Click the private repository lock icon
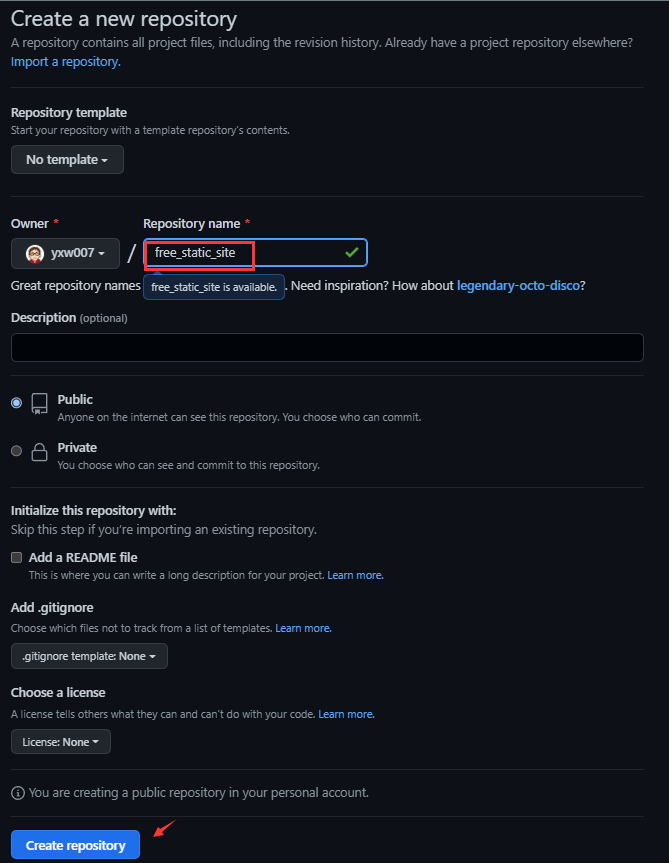This screenshot has width=669, height=863. (x=40, y=452)
